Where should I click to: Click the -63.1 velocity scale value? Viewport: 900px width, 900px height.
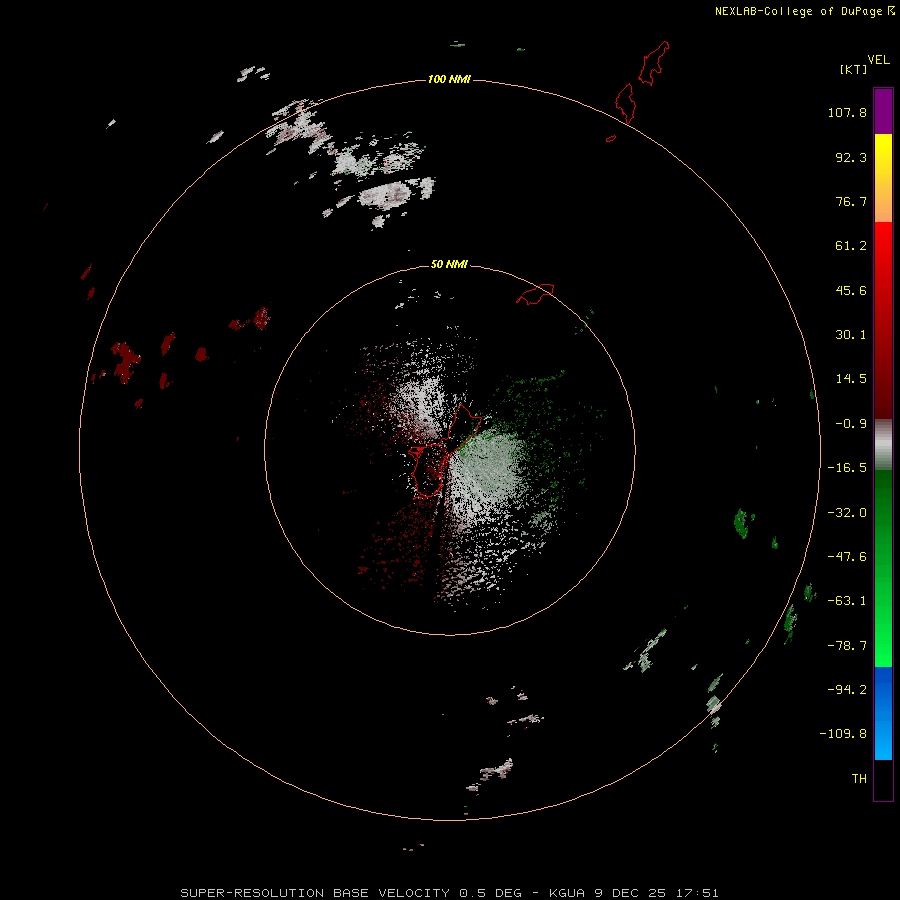(847, 601)
